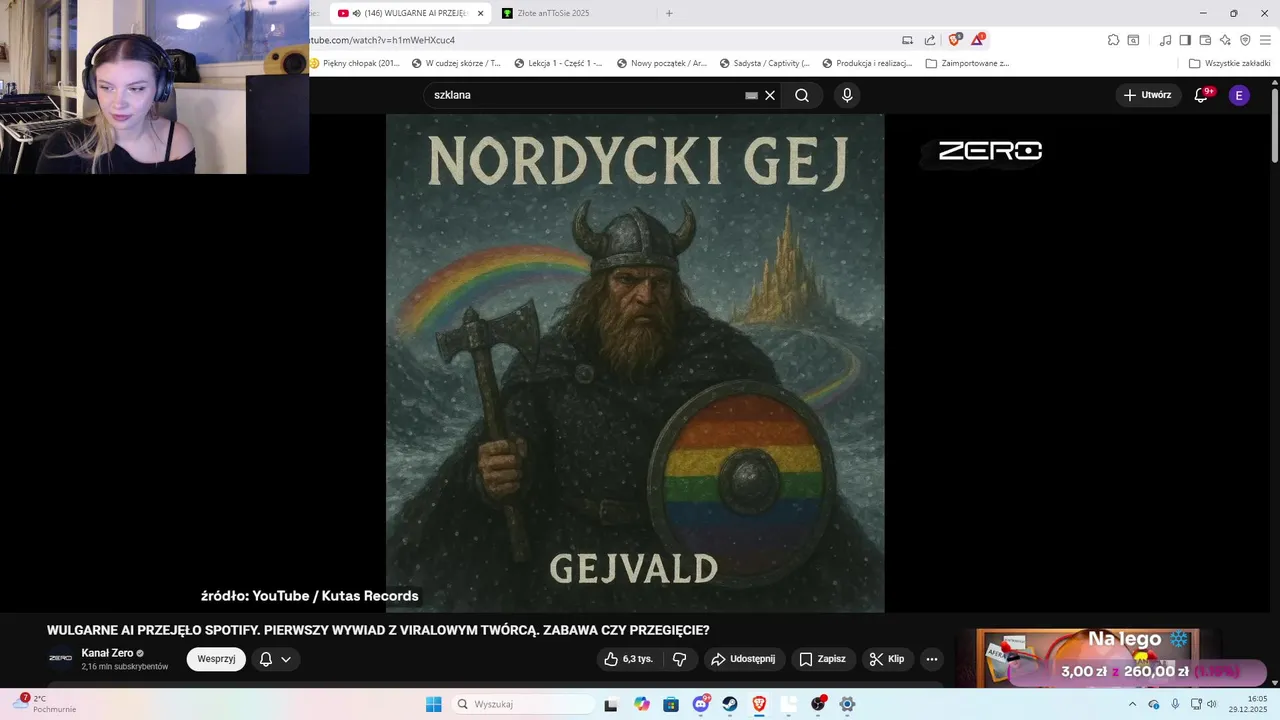Toggle the browser sidebar panel icon
Screen dimensions: 1280x720
coord(1185,40)
